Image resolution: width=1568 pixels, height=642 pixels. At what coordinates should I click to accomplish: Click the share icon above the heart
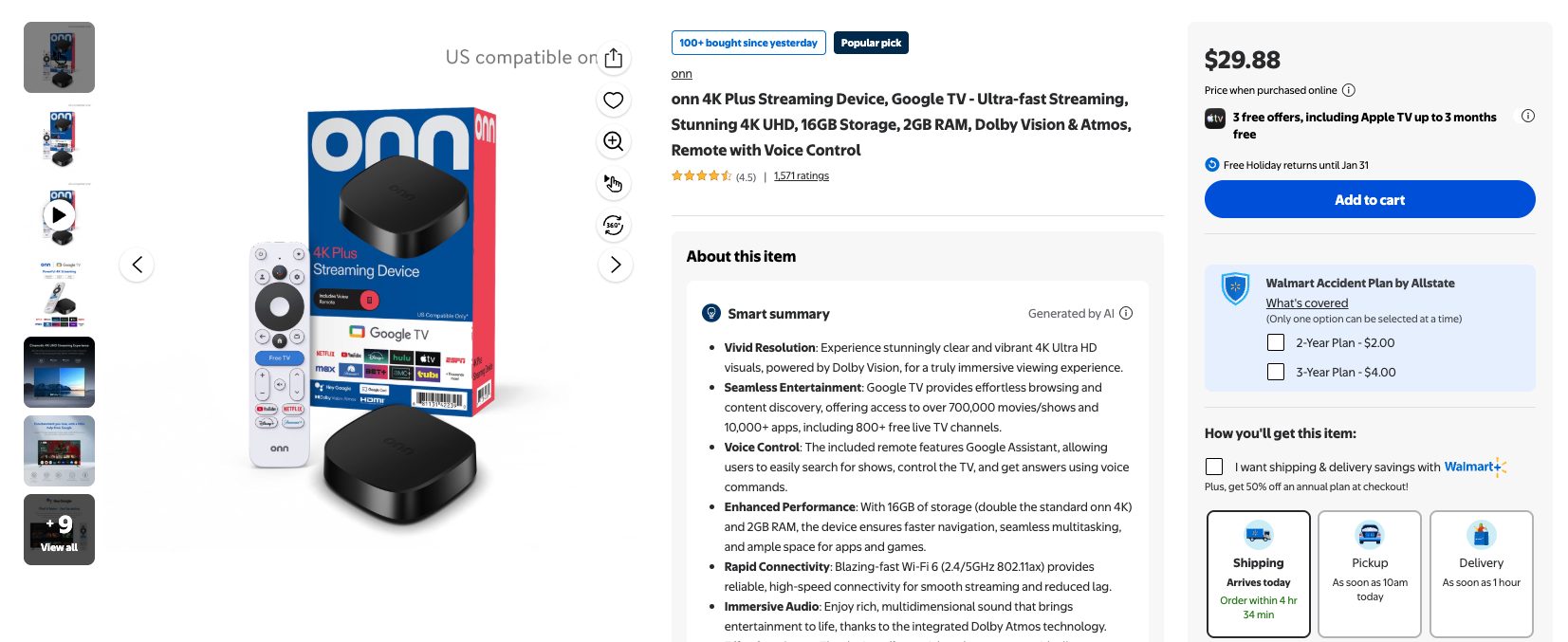pos(614,57)
